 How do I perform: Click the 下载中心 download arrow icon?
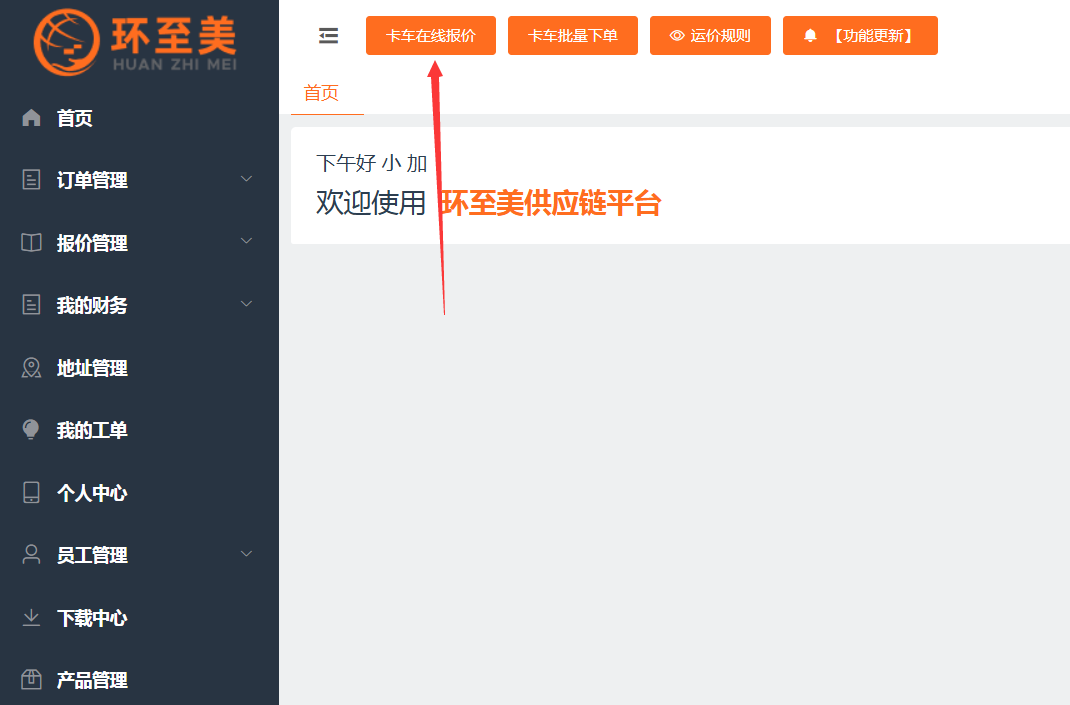(31, 618)
